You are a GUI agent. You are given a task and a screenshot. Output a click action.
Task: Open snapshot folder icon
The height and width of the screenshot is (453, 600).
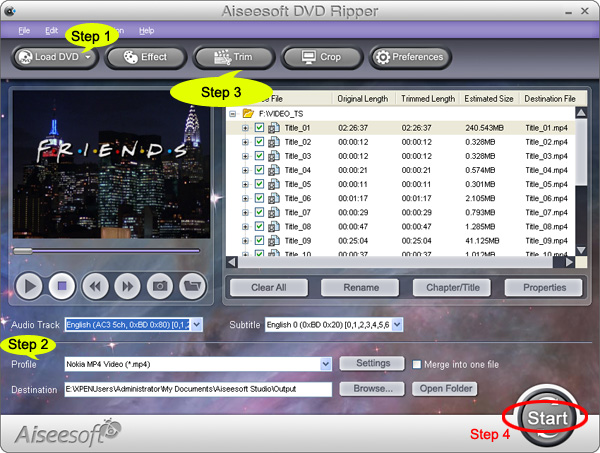tap(192, 286)
